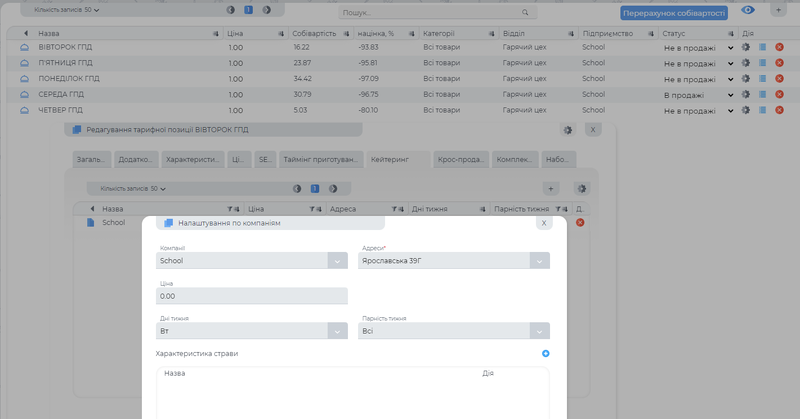Close the Налаштування по компаніям dialog
This screenshot has width=800, height=419.
(543, 223)
